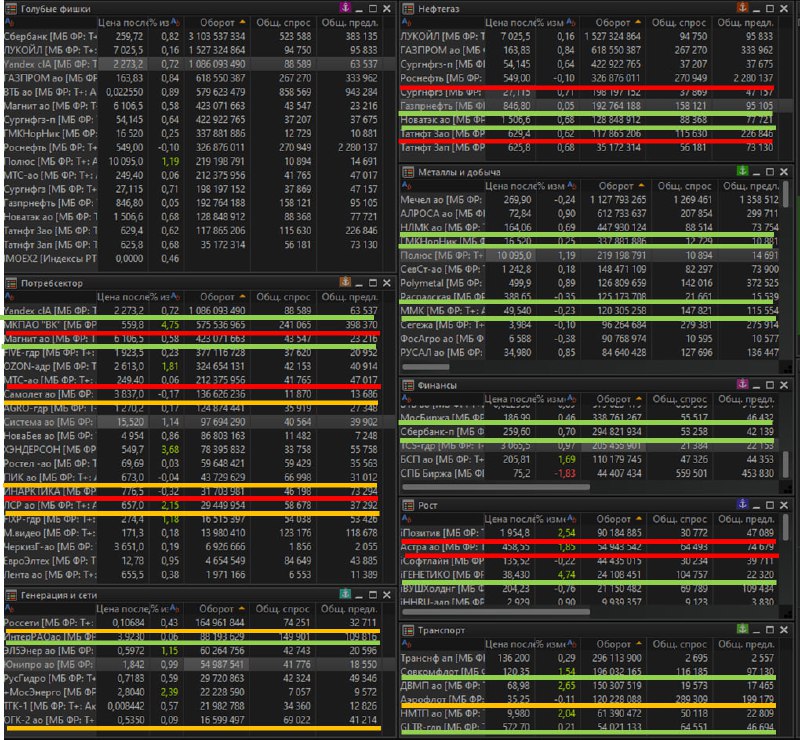
Task: Select the Россети row in Генерация и сети
Action: point(199,623)
